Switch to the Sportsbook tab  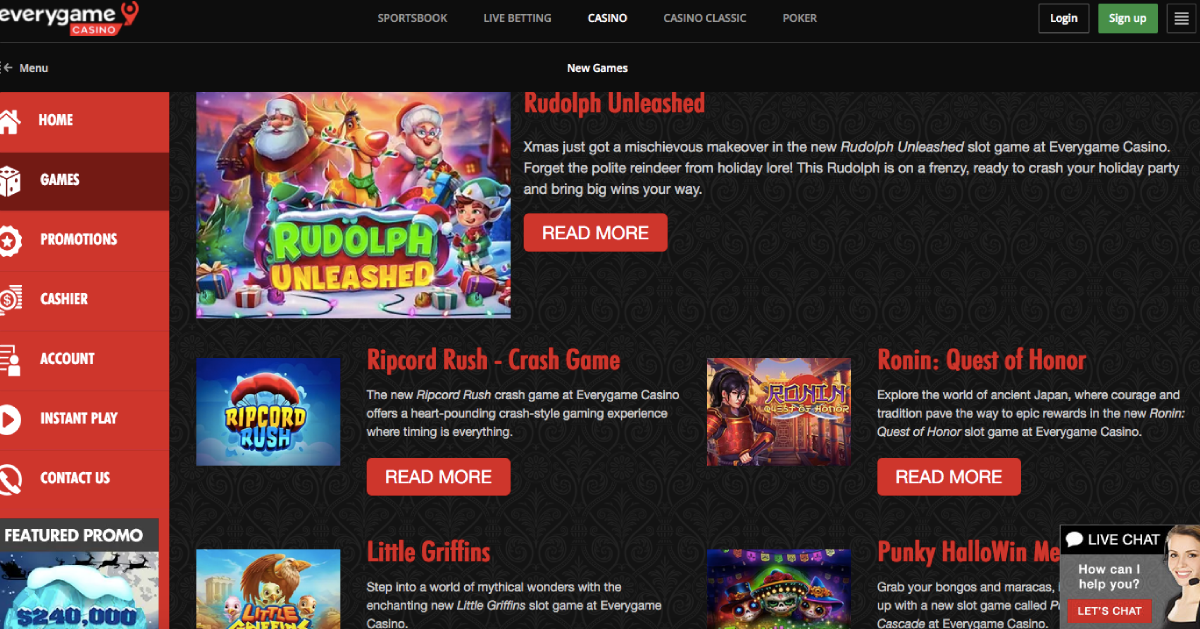[412, 18]
